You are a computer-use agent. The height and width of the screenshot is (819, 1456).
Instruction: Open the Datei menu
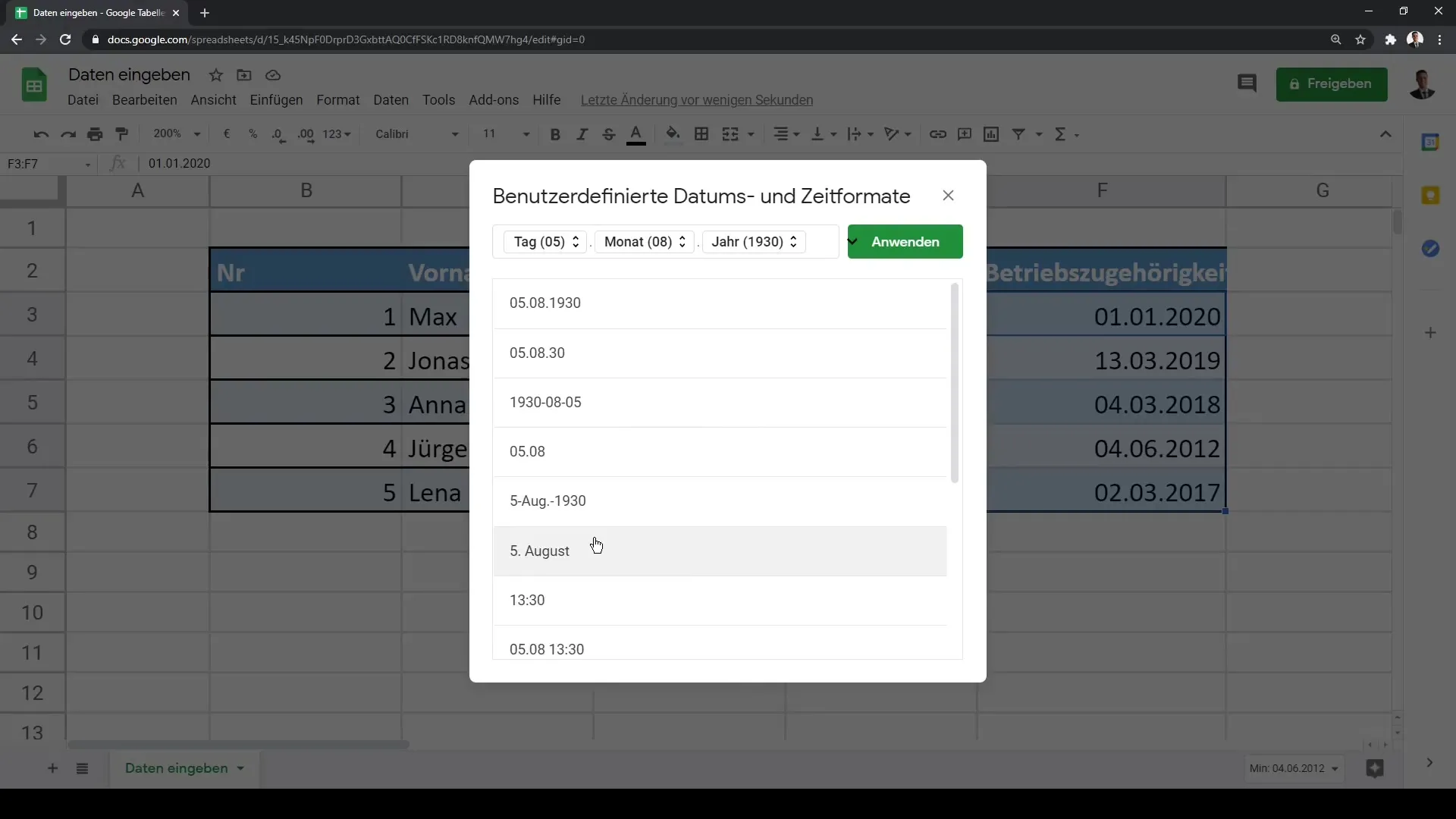tap(83, 100)
